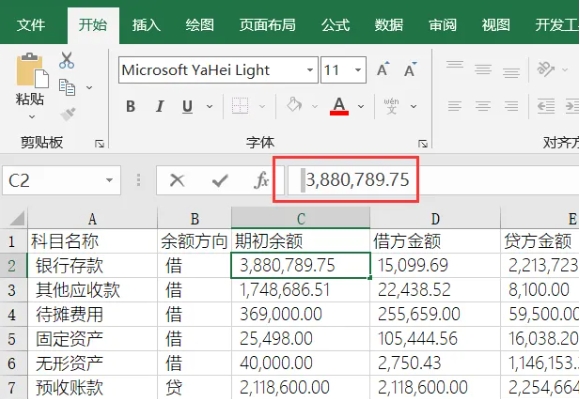Switch to the 视图 tab
580x399 pixels.
pos(496,25)
